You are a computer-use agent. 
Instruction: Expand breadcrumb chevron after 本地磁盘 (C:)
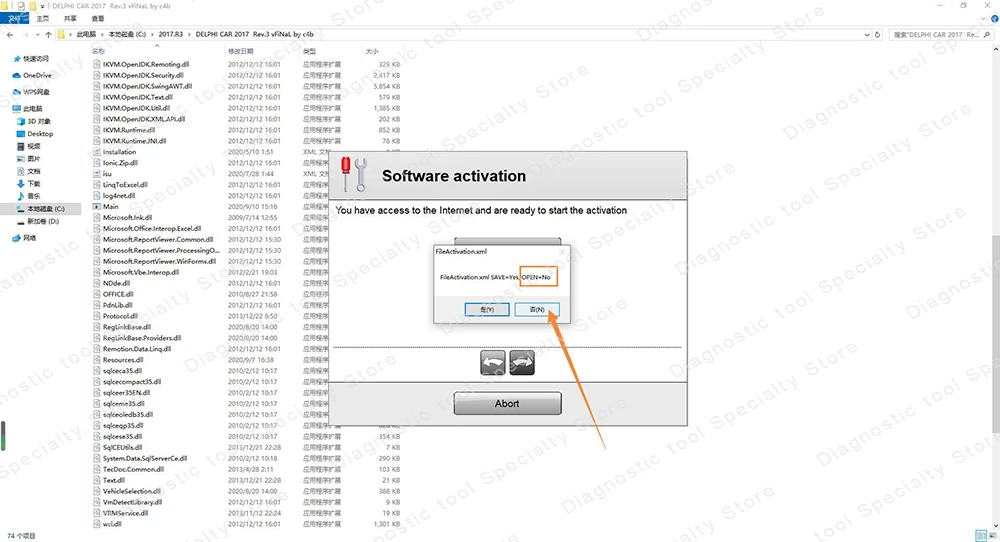(x=152, y=34)
